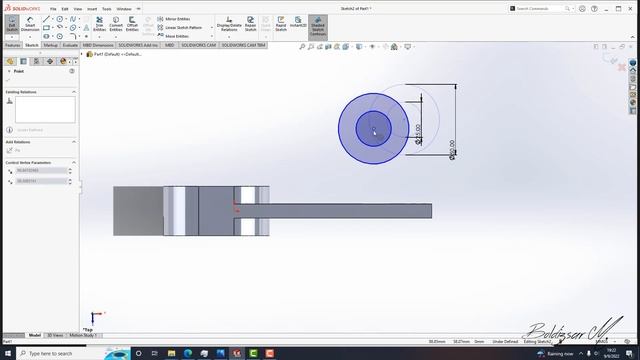Click the Exit Sketch button
Viewport: 640px width, 360px height.
[12, 24]
